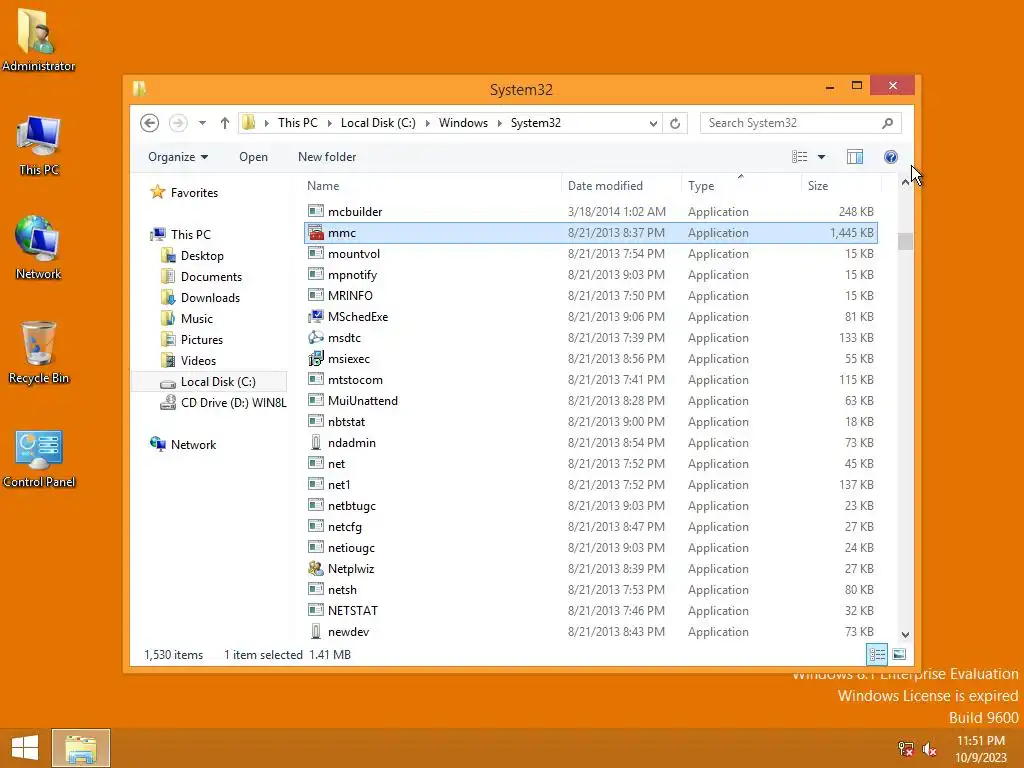Open the Organize menu
The width and height of the screenshot is (1024, 768).
point(178,157)
